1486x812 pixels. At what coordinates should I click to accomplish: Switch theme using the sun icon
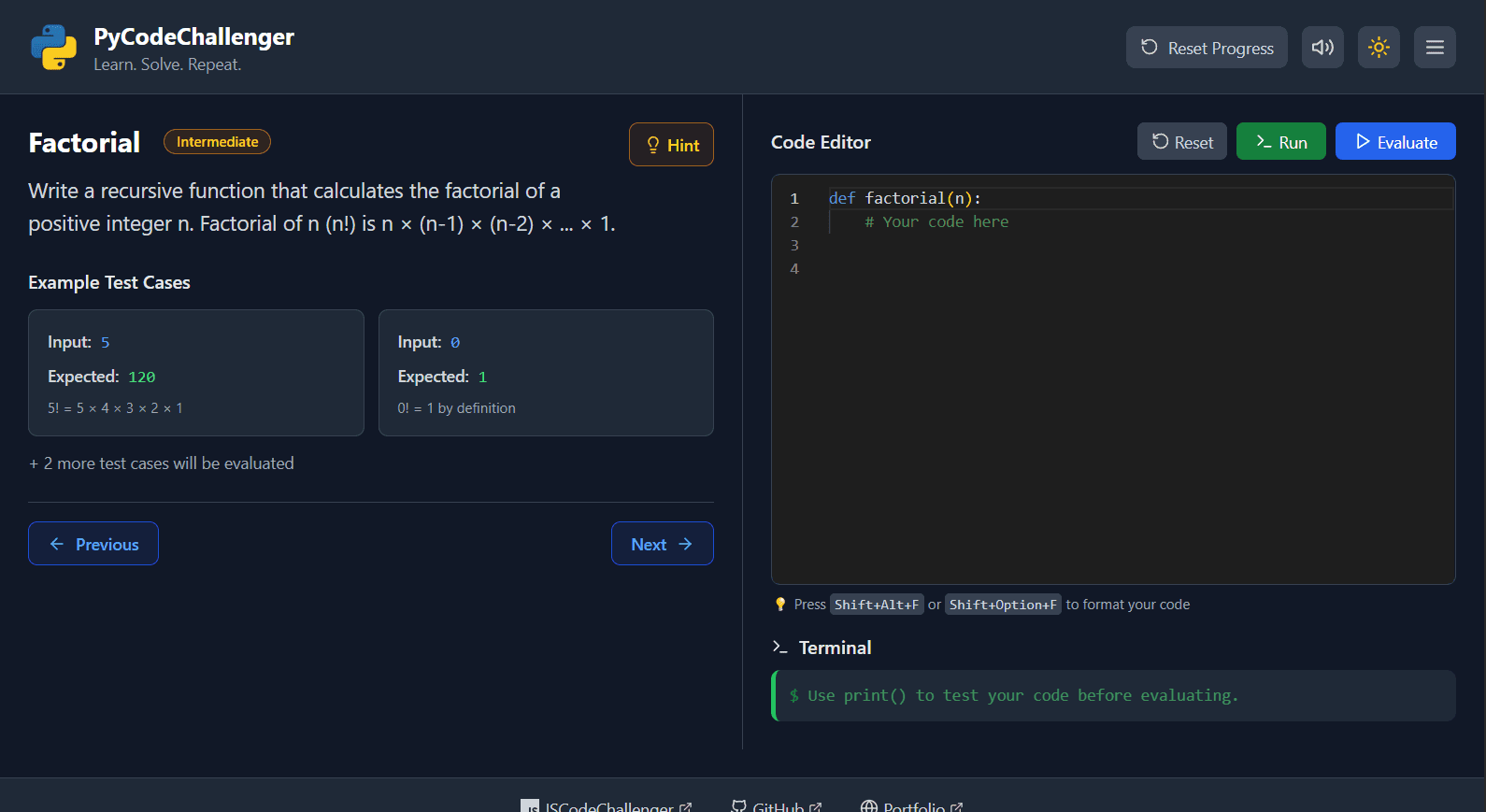1379,47
